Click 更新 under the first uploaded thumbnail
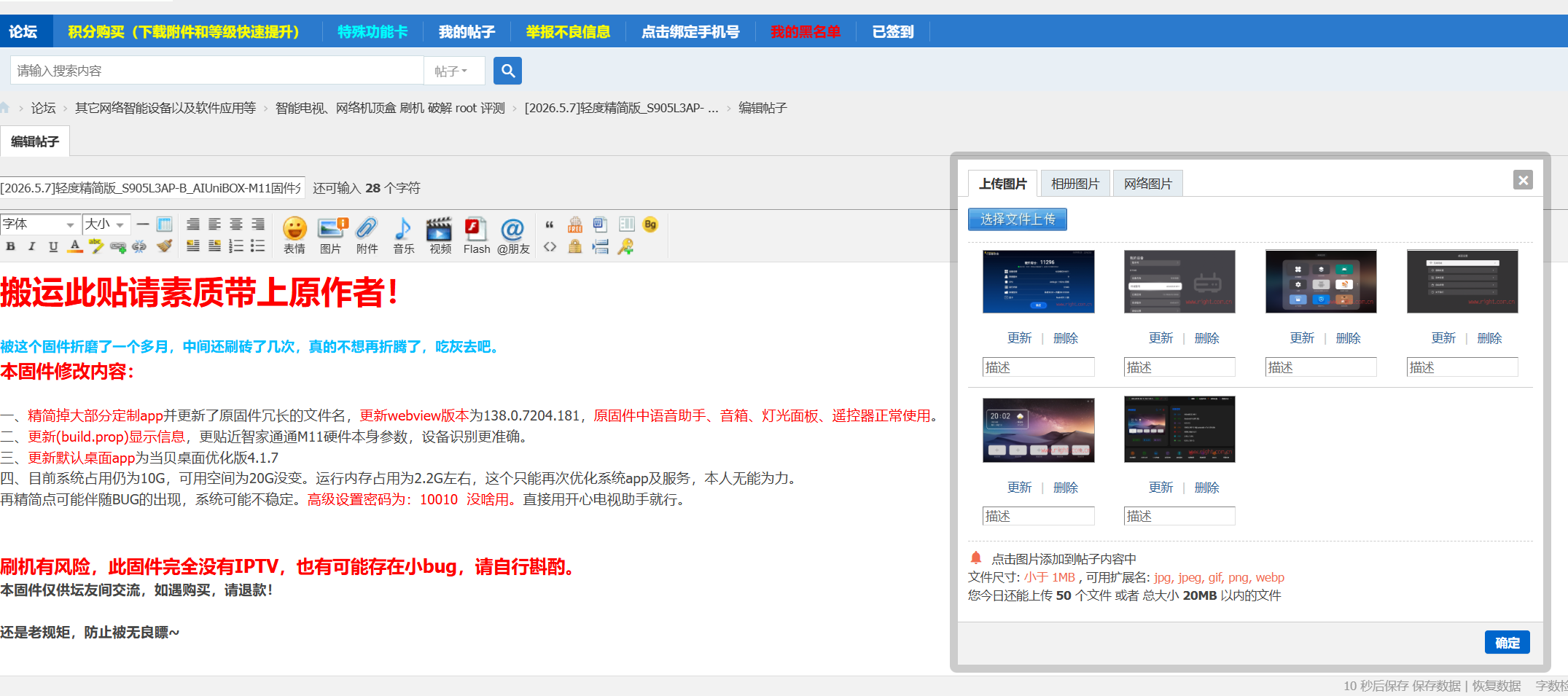This screenshot has height=696, width=1568. [1019, 338]
